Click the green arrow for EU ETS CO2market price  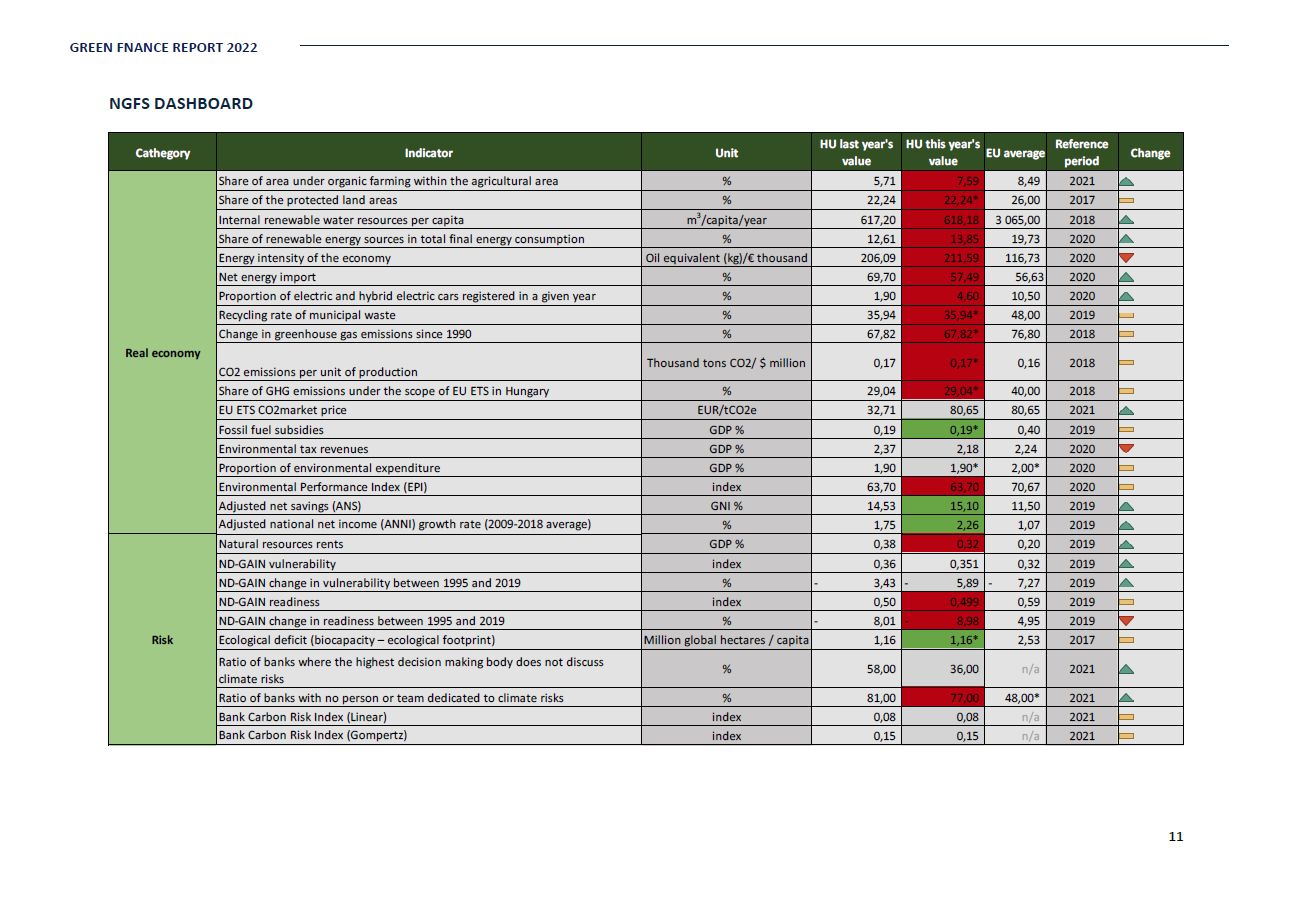(1126, 410)
